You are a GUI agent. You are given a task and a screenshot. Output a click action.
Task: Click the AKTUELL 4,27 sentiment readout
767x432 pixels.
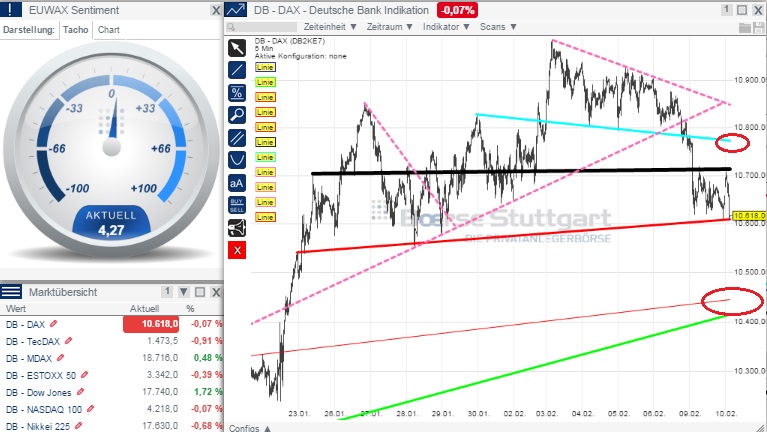pos(111,223)
